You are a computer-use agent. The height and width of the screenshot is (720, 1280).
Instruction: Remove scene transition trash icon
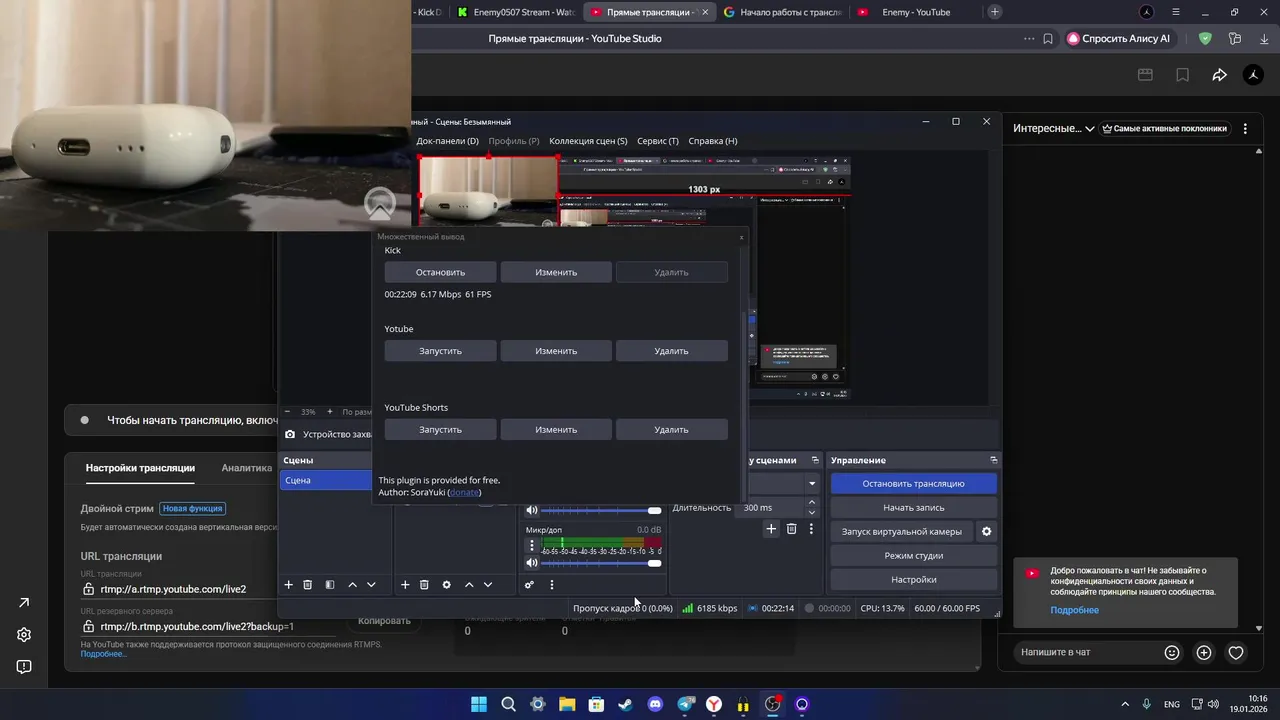click(x=791, y=529)
